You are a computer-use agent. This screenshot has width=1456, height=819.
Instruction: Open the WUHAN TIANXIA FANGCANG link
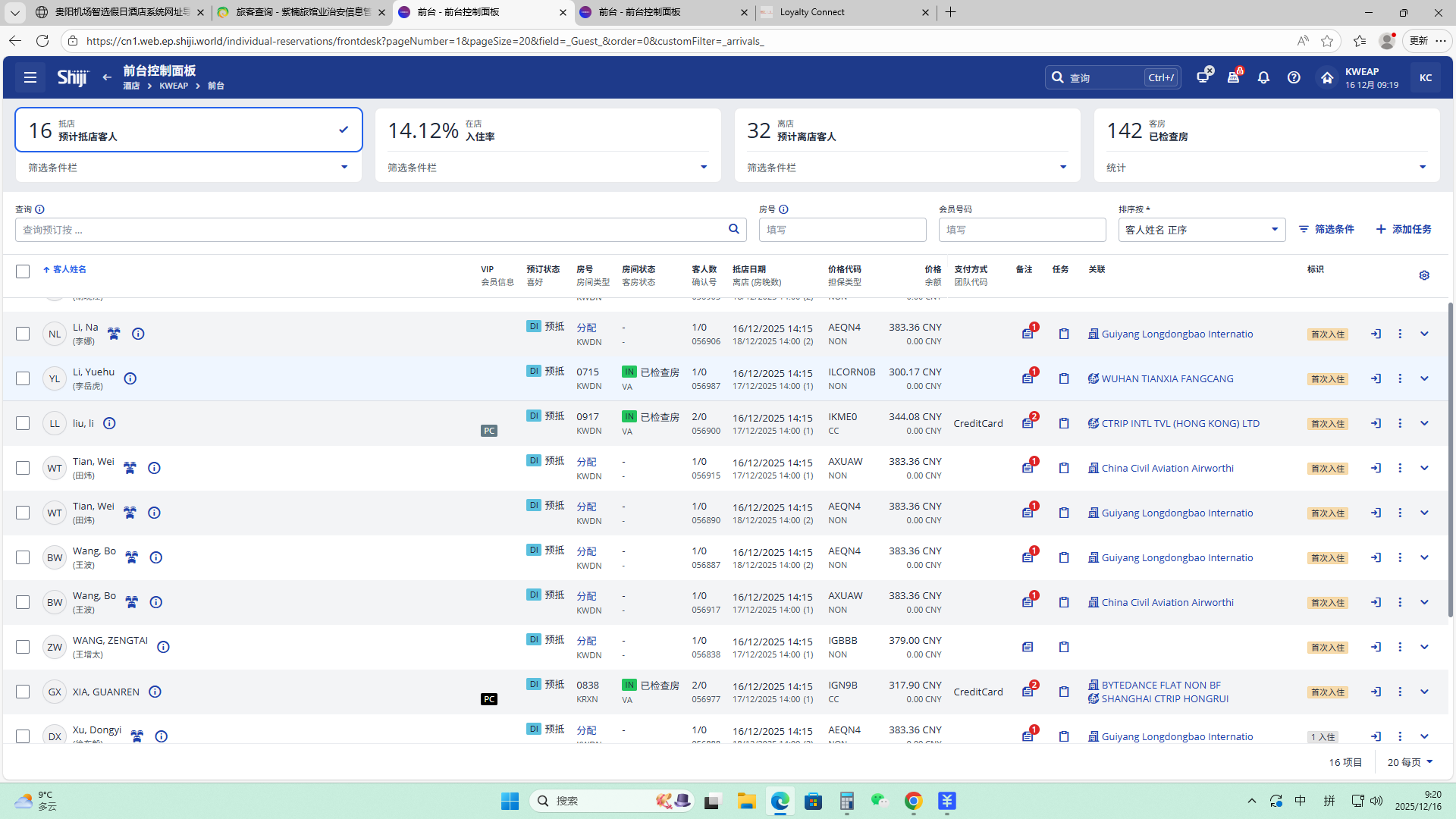1167,378
